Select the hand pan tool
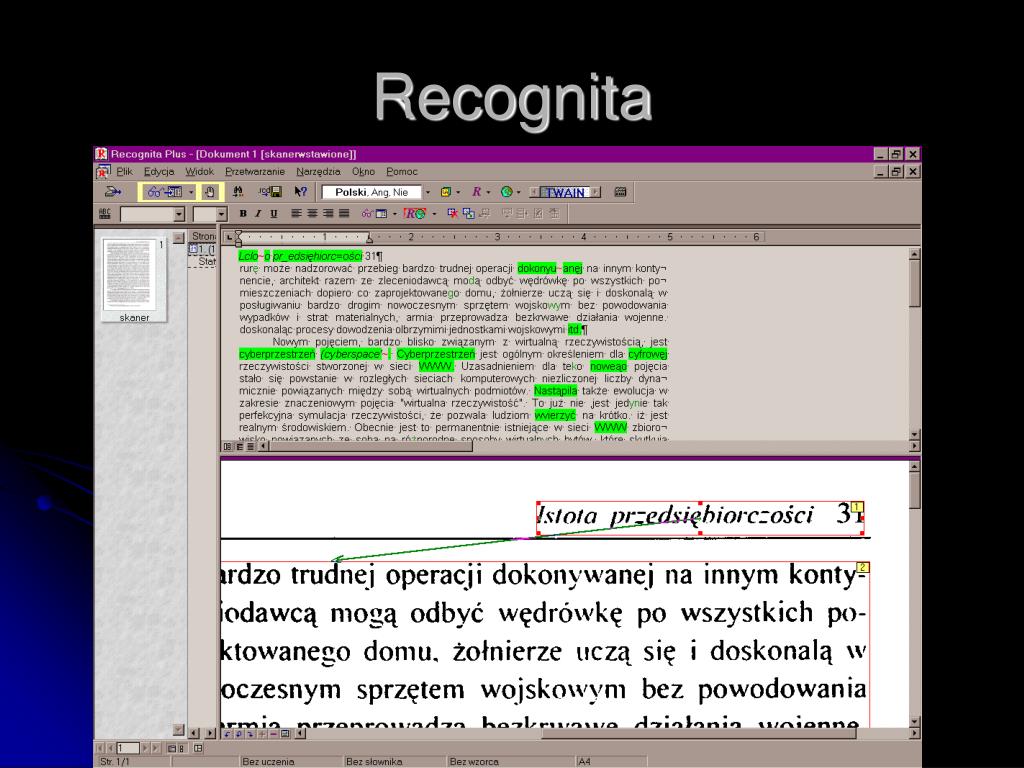The height and width of the screenshot is (768, 1024). [x=209, y=192]
